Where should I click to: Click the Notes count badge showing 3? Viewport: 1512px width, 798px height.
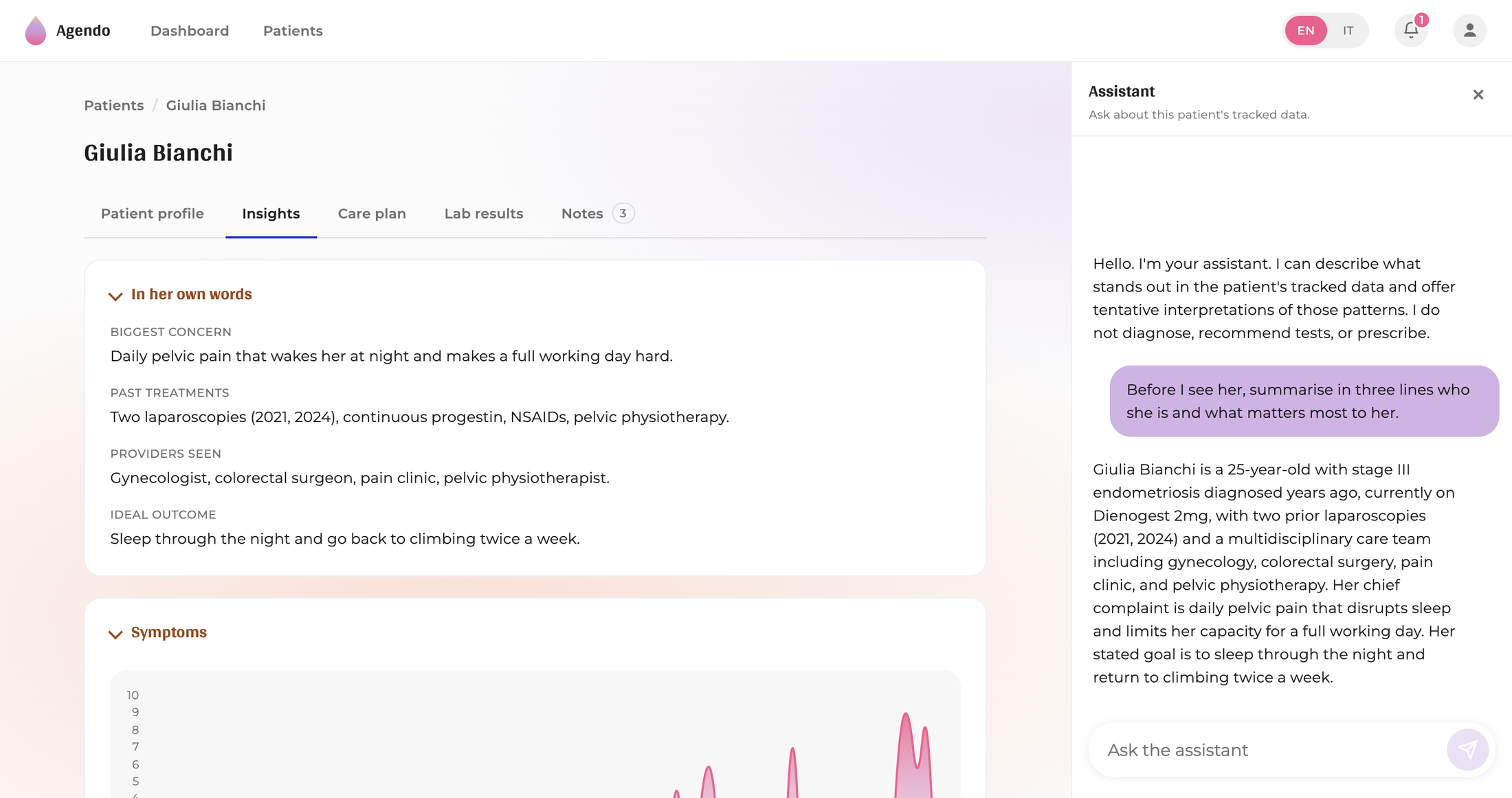pos(623,214)
